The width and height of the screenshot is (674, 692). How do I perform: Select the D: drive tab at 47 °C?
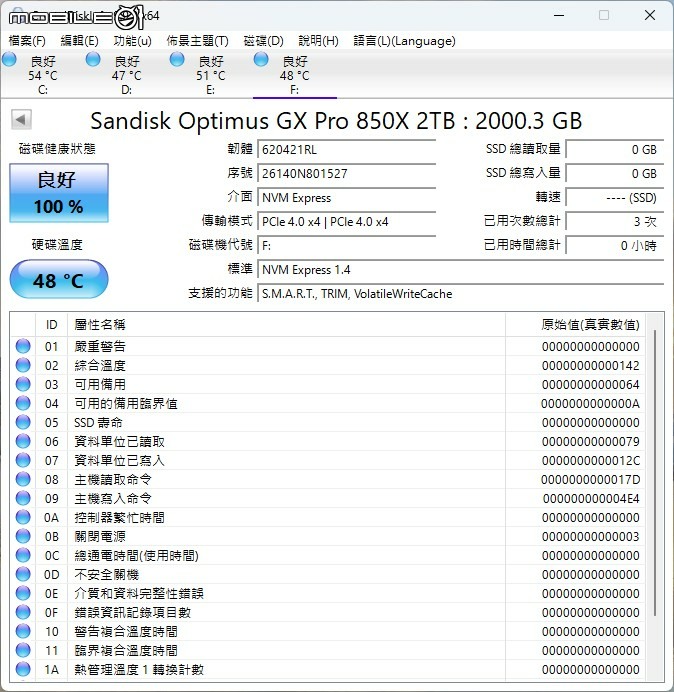pyautogui.click(x=126, y=75)
